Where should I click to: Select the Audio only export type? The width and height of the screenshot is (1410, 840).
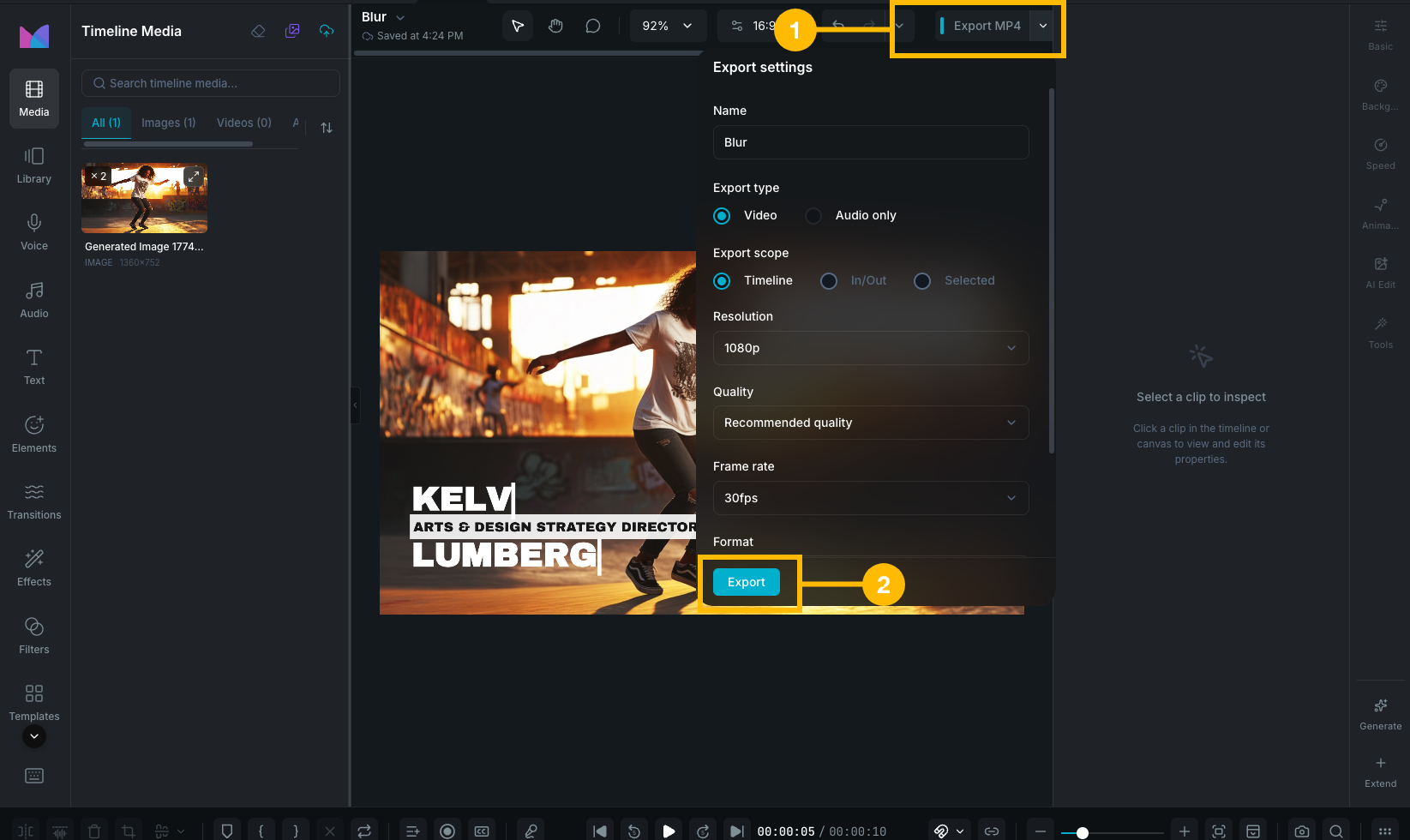click(x=812, y=215)
